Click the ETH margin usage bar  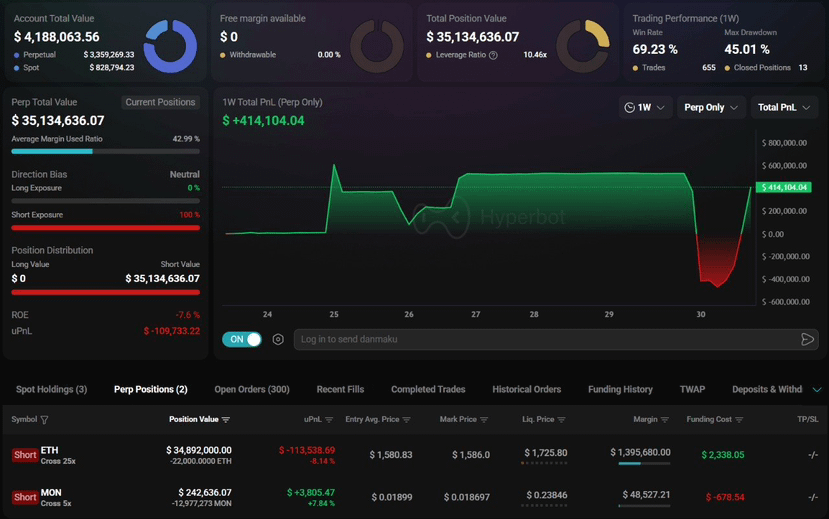click(644, 464)
